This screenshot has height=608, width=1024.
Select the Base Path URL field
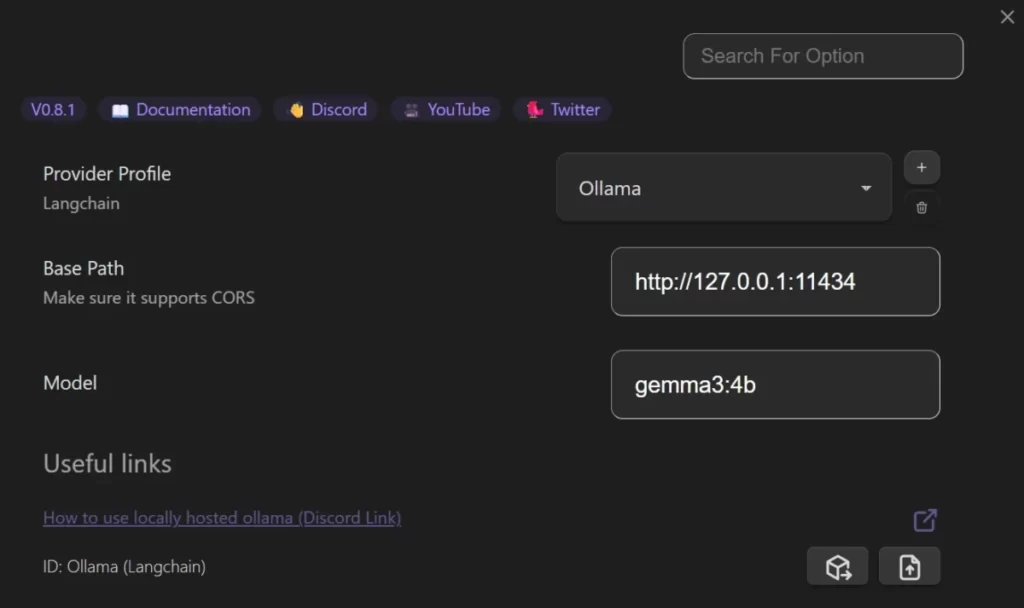click(x=775, y=282)
